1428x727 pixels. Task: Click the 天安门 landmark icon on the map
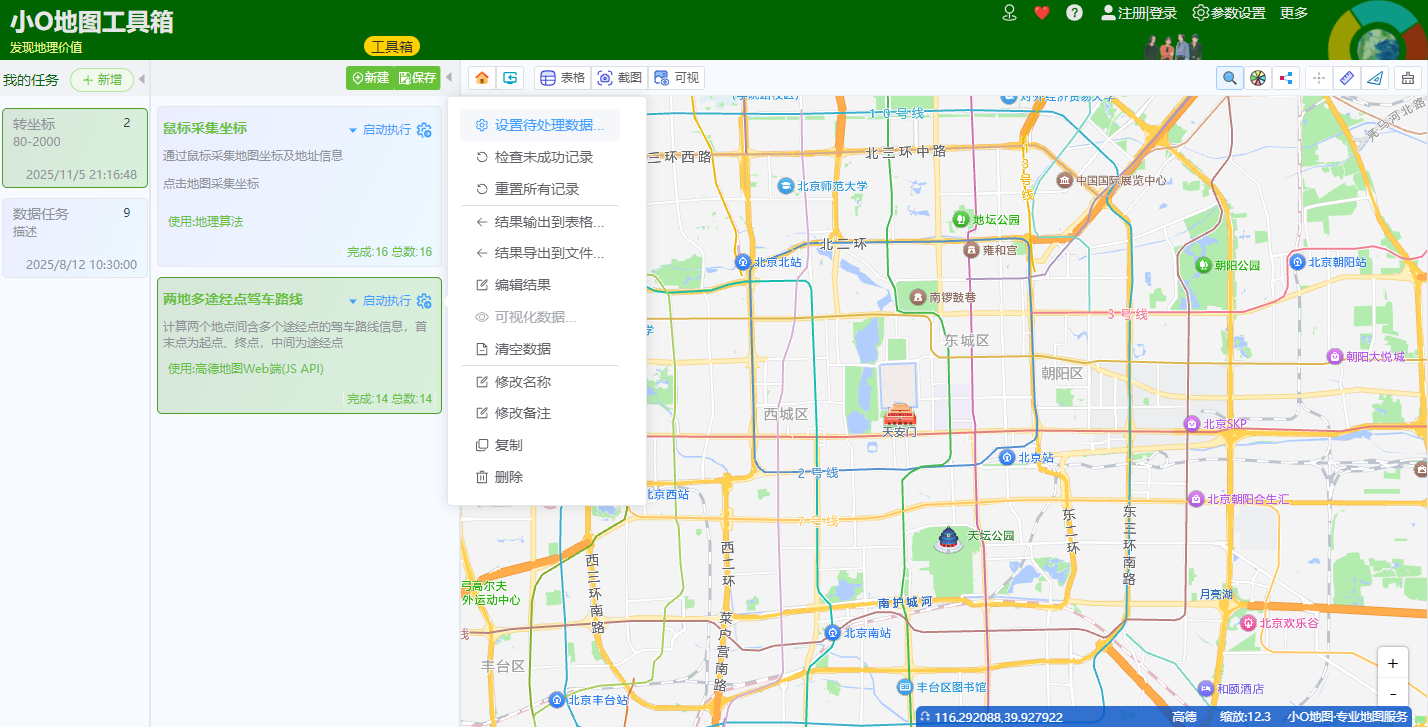click(899, 413)
